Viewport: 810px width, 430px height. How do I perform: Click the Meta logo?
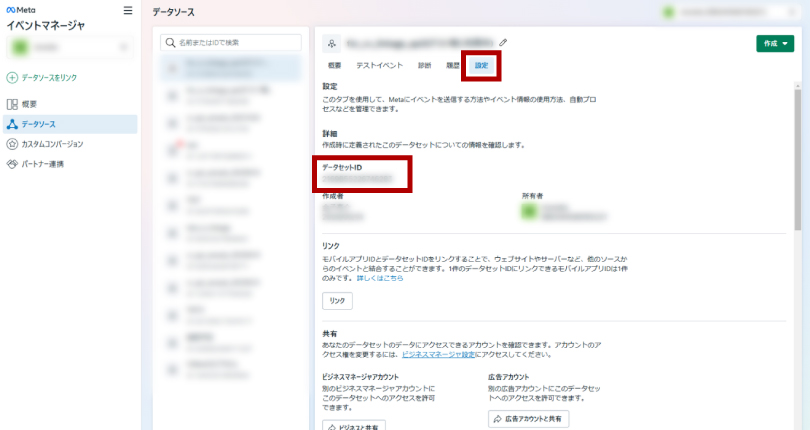[x=21, y=10]
